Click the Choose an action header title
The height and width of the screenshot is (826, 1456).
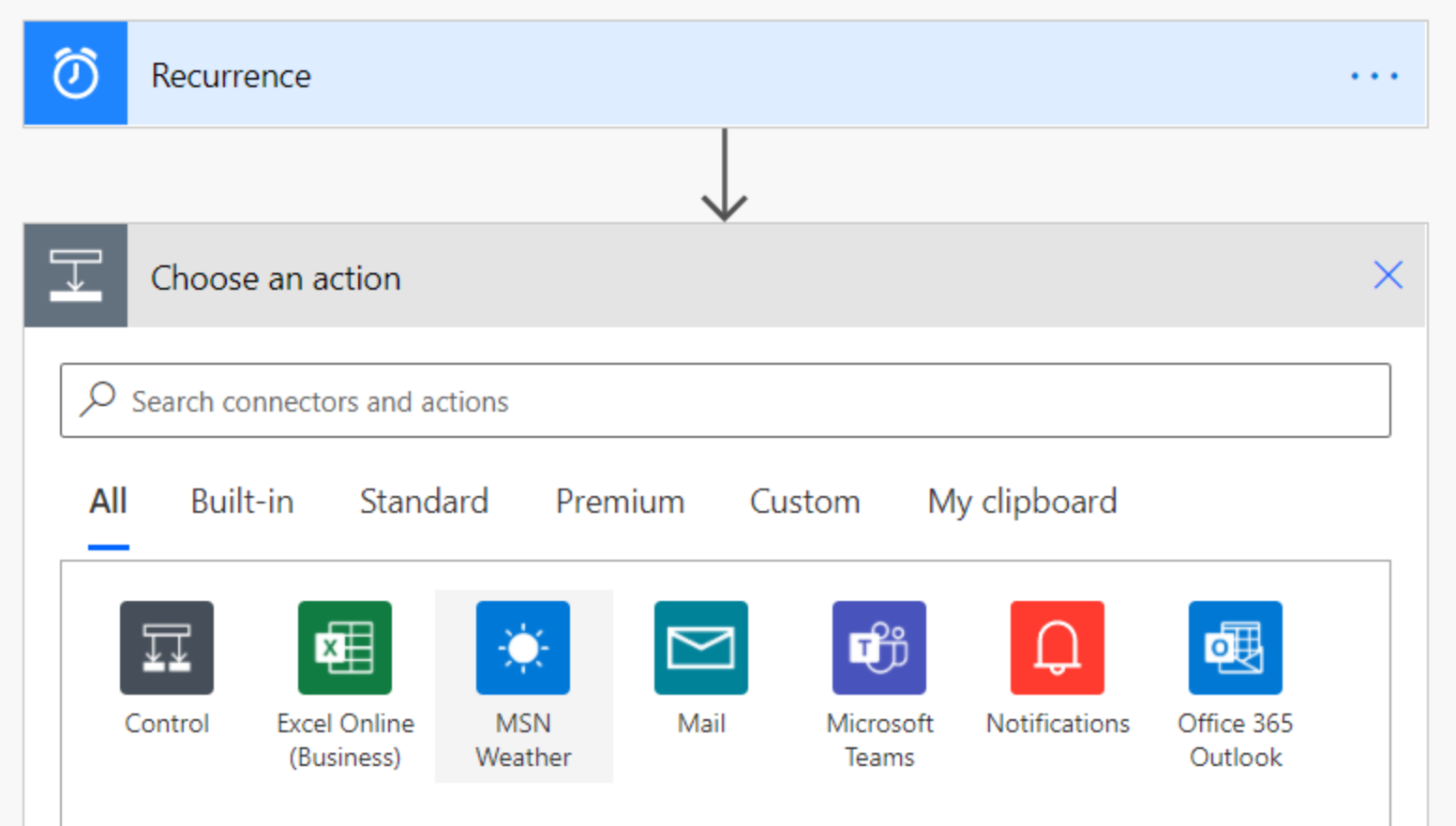pos(276,278)
